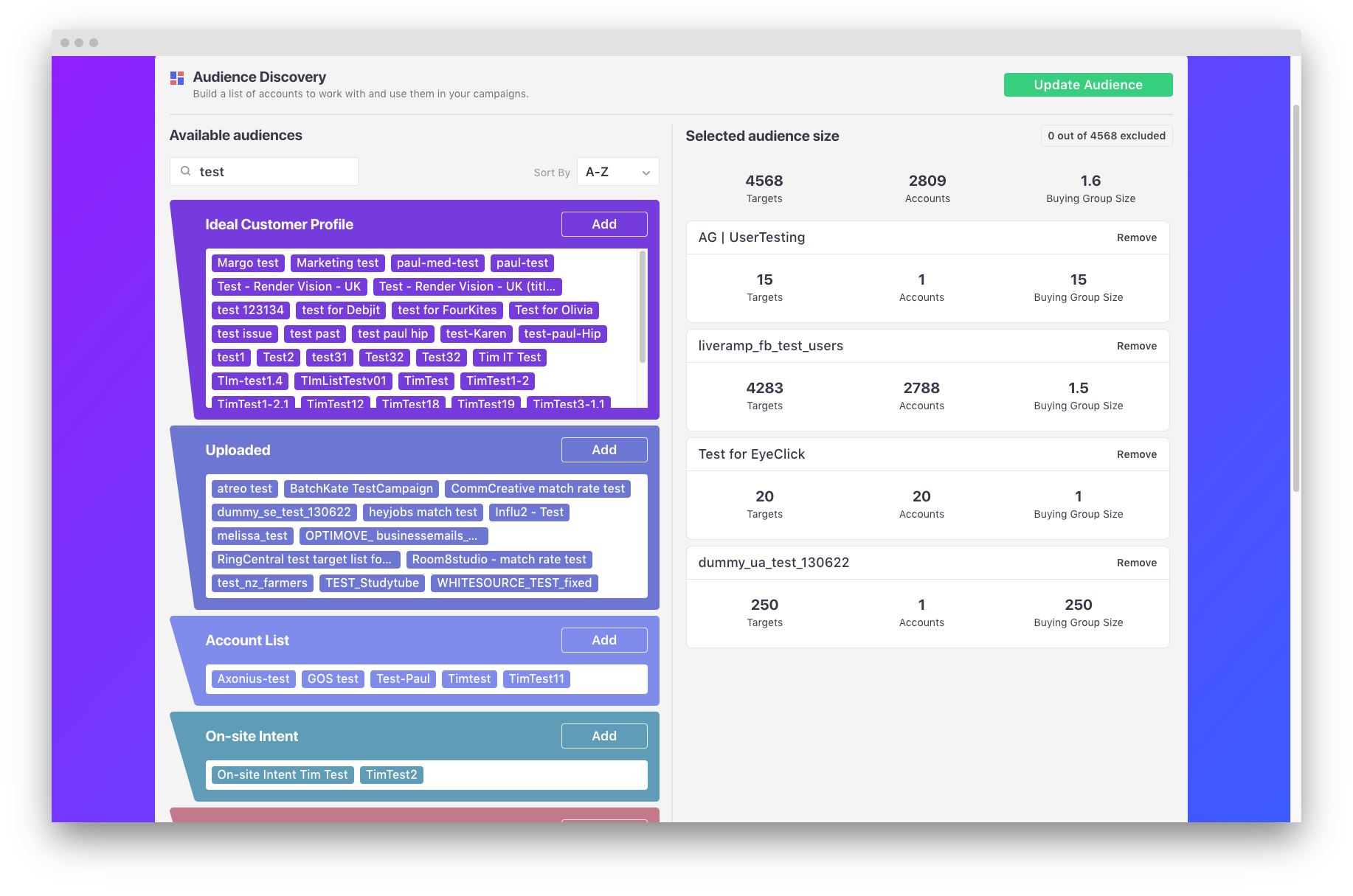Click the 0 out of 4568 excluded badge
1353x896 pixels.
click(x=1106, y=136)
